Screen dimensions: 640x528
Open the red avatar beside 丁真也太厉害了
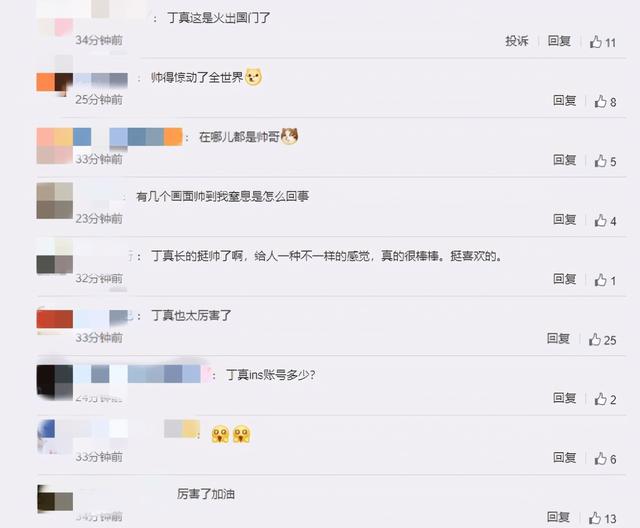point(55,319)
